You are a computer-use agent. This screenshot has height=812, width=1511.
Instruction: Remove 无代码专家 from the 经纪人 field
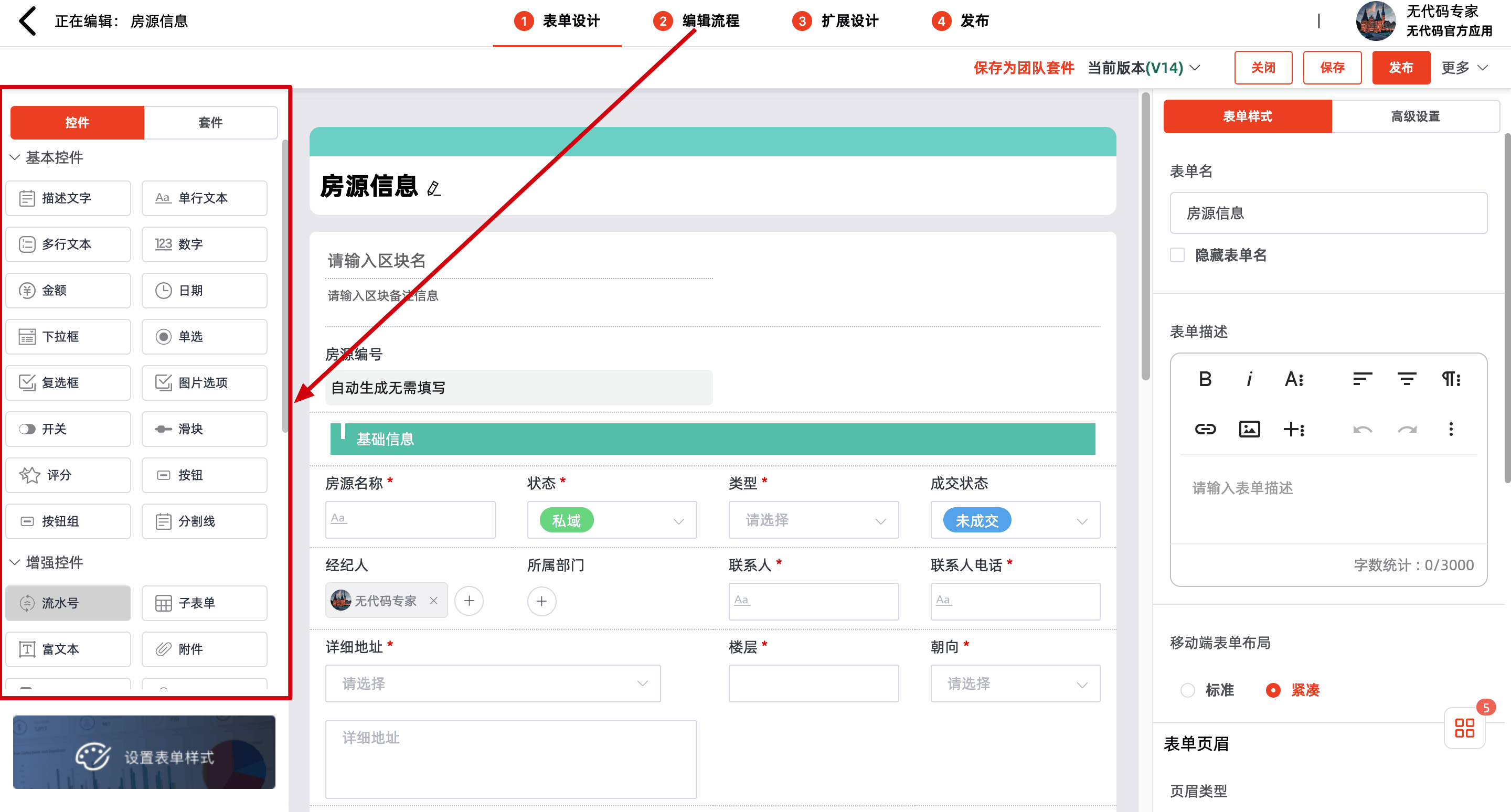(433, 601)
